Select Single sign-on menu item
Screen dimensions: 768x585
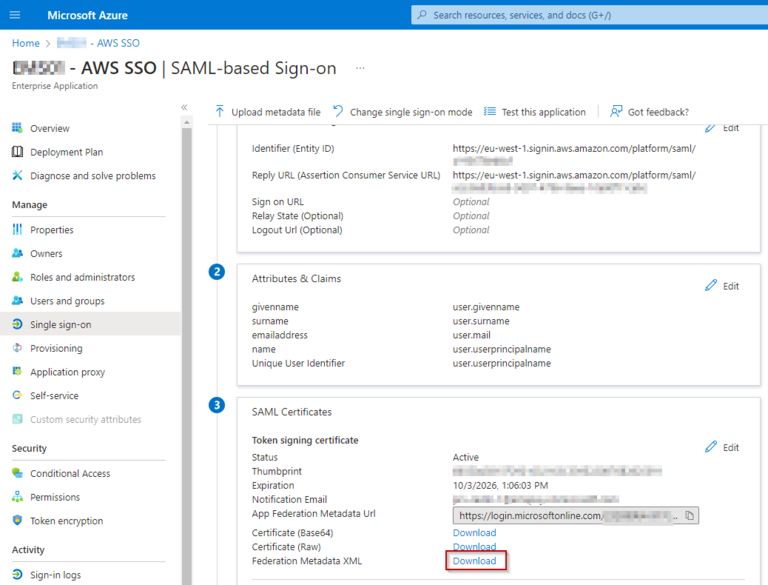click(x=61, y=325)
